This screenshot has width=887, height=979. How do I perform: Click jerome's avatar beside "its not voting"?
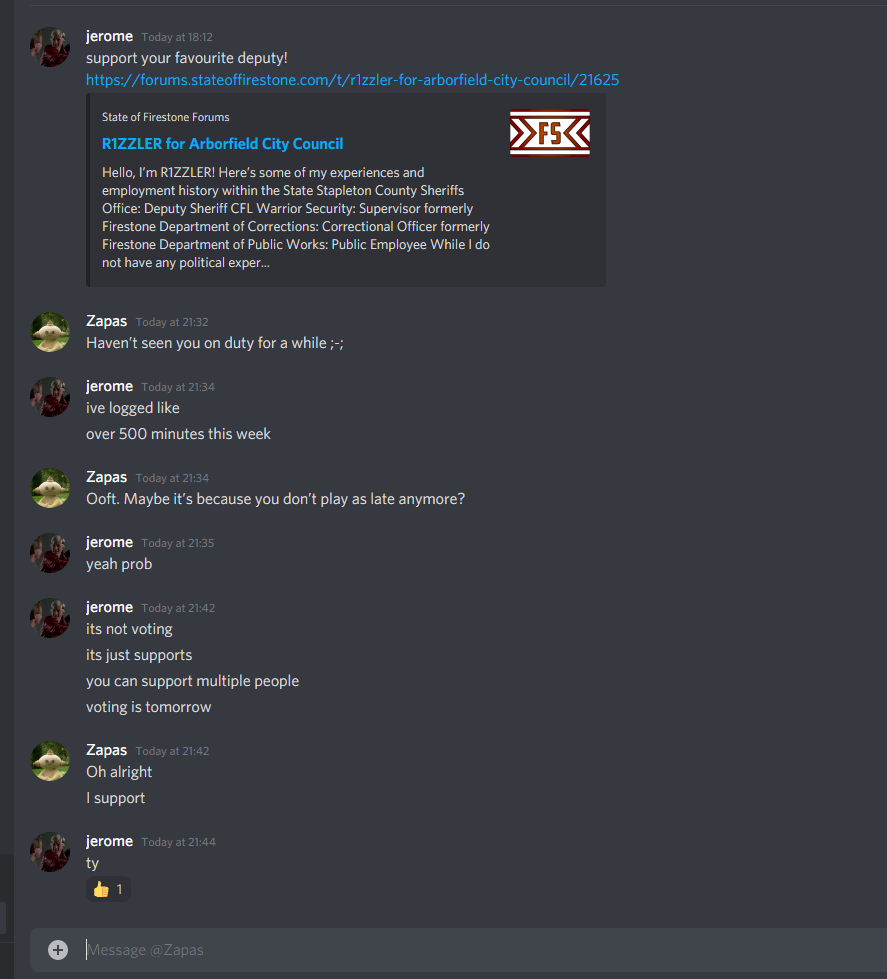pos(50,617)
